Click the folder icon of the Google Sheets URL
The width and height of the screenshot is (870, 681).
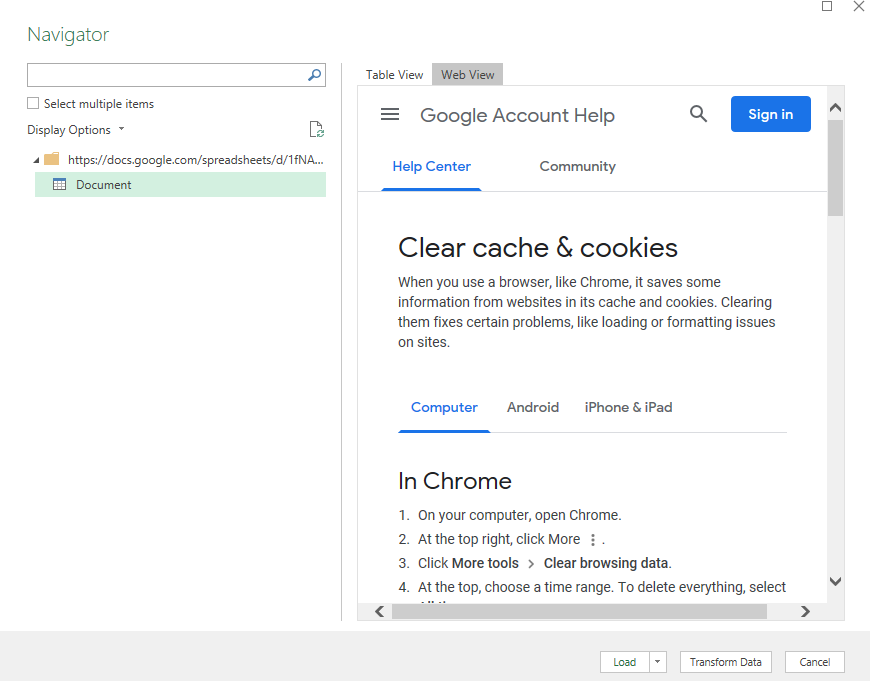click(x=52, y=159)
